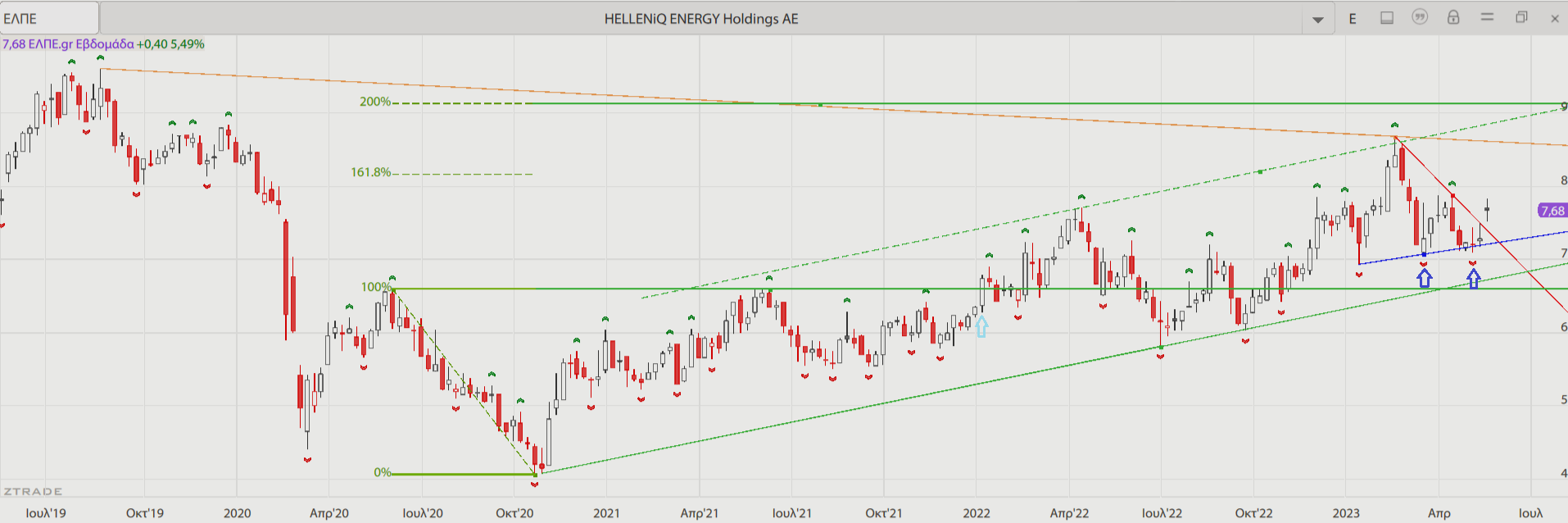The image size is (1568, 523).
Task: Click the E (weekly period) icon
Action: click(1353, 18)
